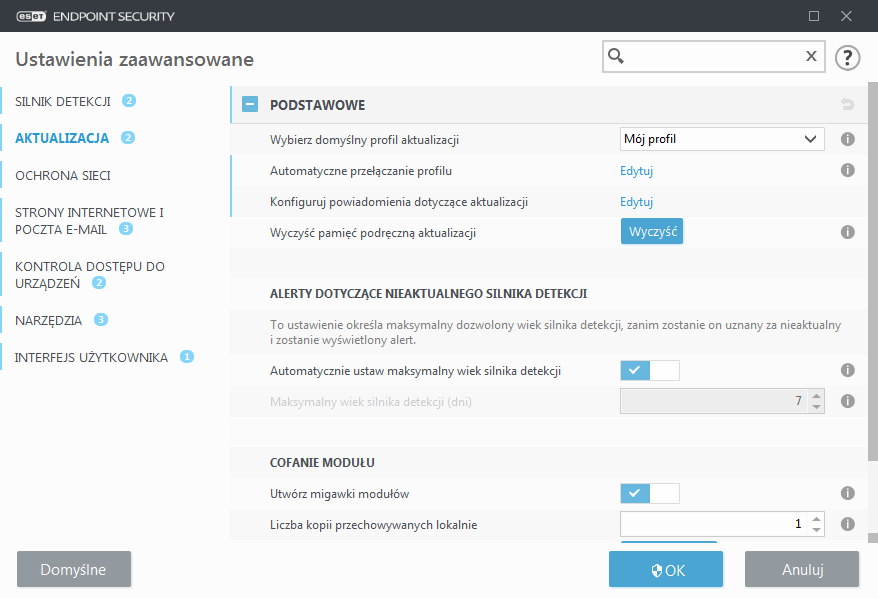Open the Mój profil dropdown
Image resolution: width=878 pixels, height=598 pixels.
click(722, 139)
